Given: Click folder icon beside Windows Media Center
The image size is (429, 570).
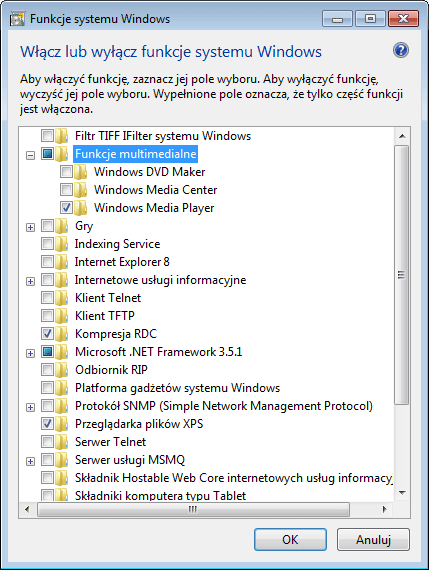Looking at the screenshot, I should (81, 190).
